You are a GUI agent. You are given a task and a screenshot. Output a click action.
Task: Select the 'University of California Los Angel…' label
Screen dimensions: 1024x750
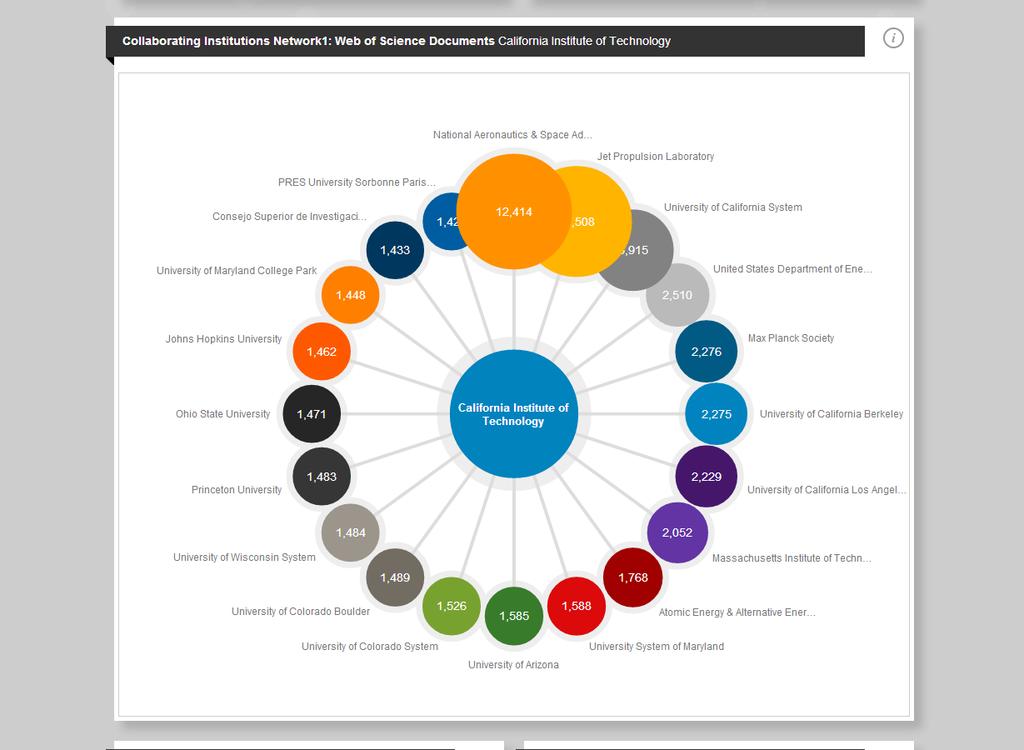point(827,489)
